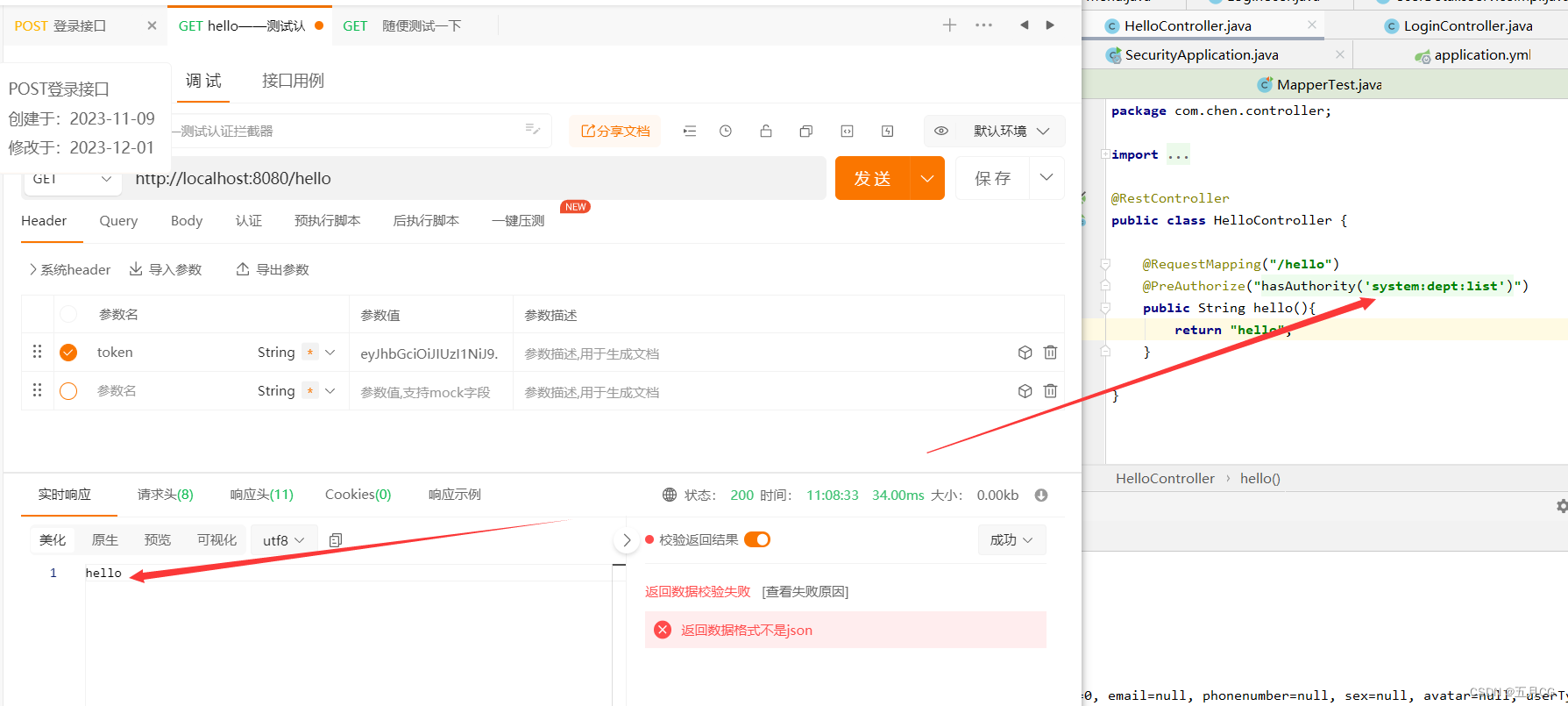Click the 分享文档 share button

(x=615, y=131)
